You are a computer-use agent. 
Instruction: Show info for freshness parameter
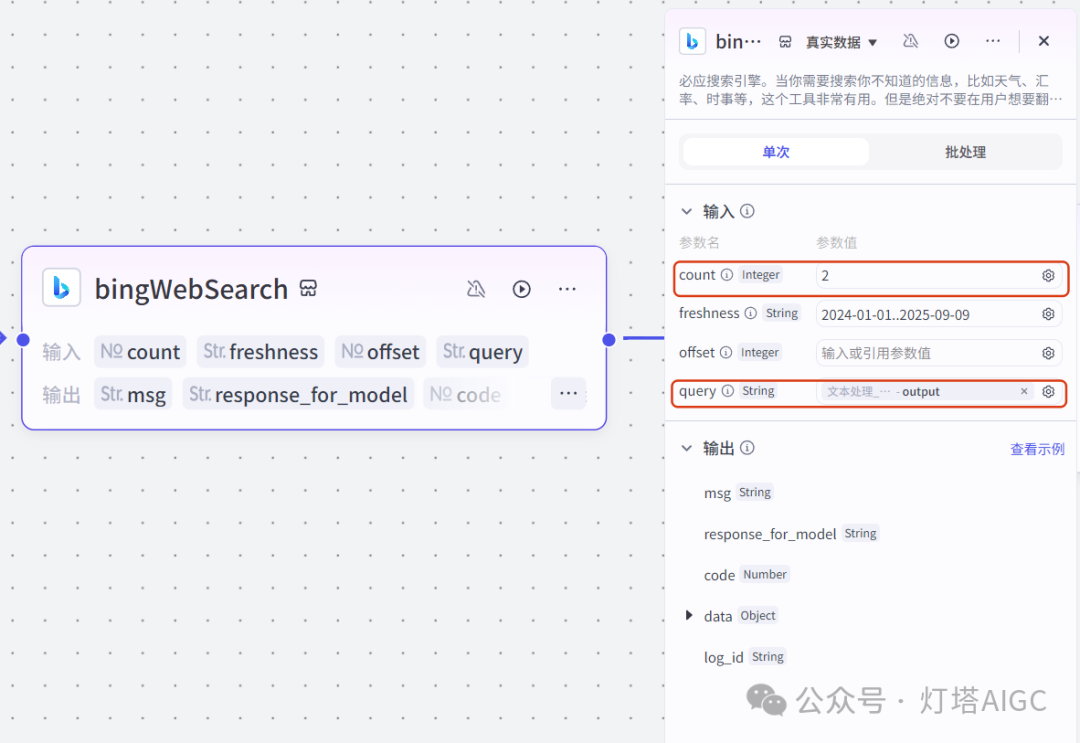click(x=751, y=313)
